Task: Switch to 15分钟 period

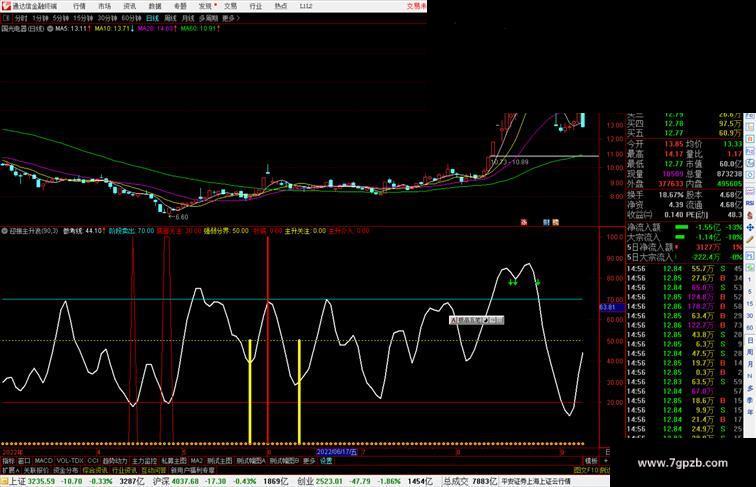Action: tap(83, 18)
